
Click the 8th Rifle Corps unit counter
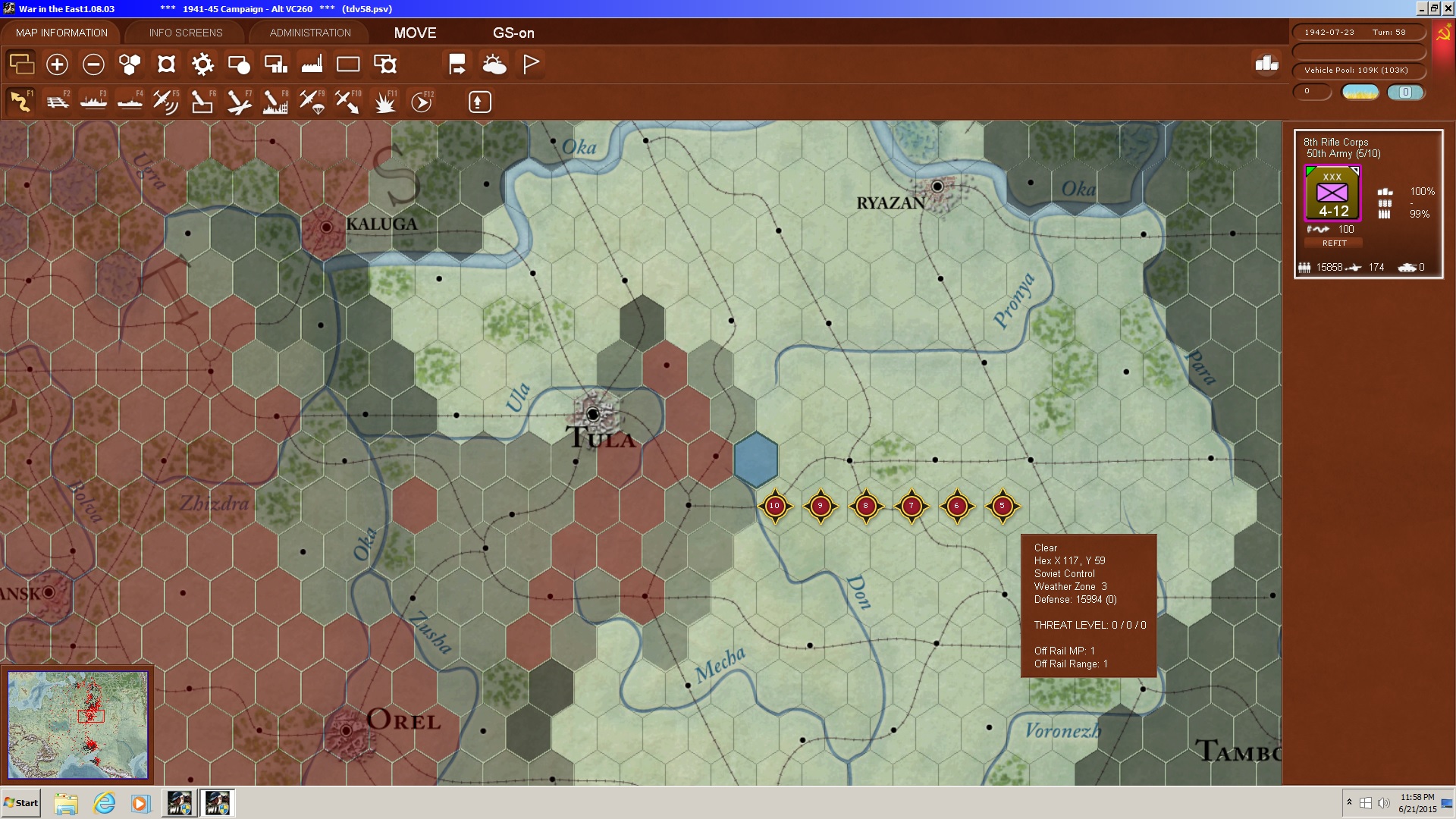click(1332, 193)
